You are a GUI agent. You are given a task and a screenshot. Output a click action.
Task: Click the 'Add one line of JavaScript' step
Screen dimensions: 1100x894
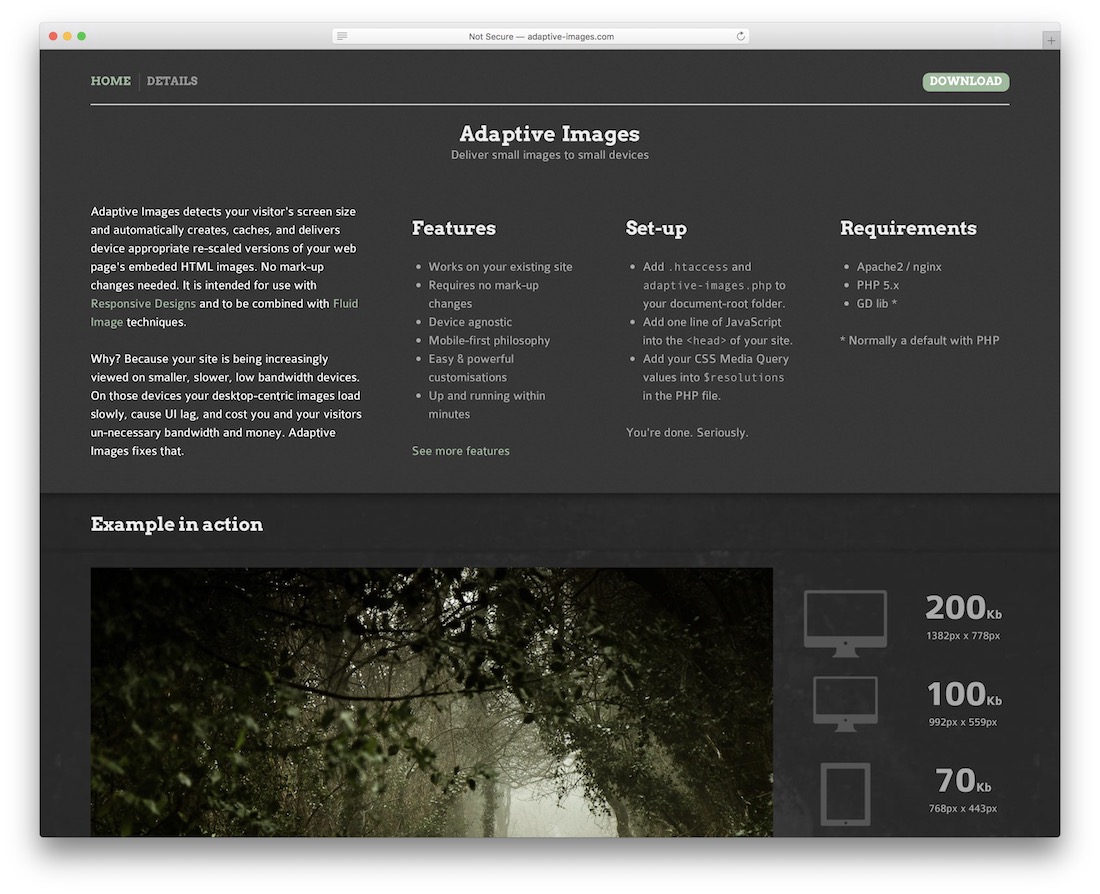[x=718, y=331]
